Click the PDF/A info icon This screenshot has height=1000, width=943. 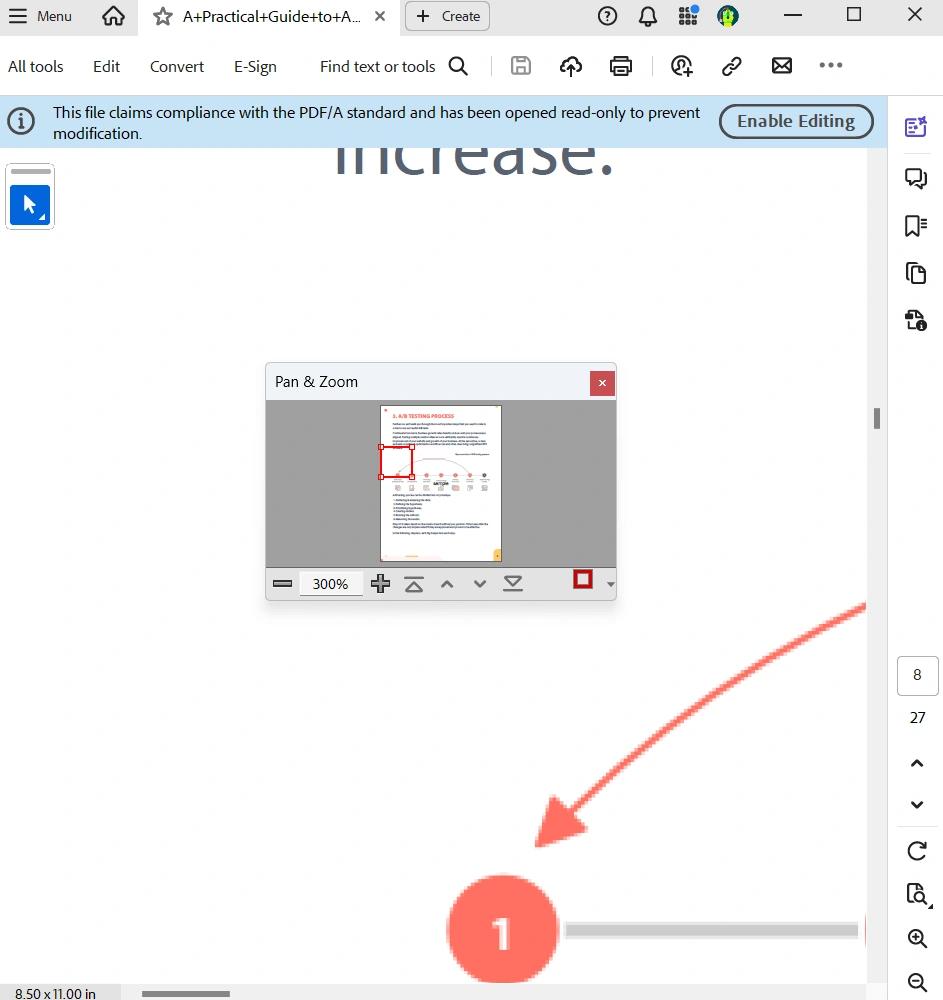point(21,121)
